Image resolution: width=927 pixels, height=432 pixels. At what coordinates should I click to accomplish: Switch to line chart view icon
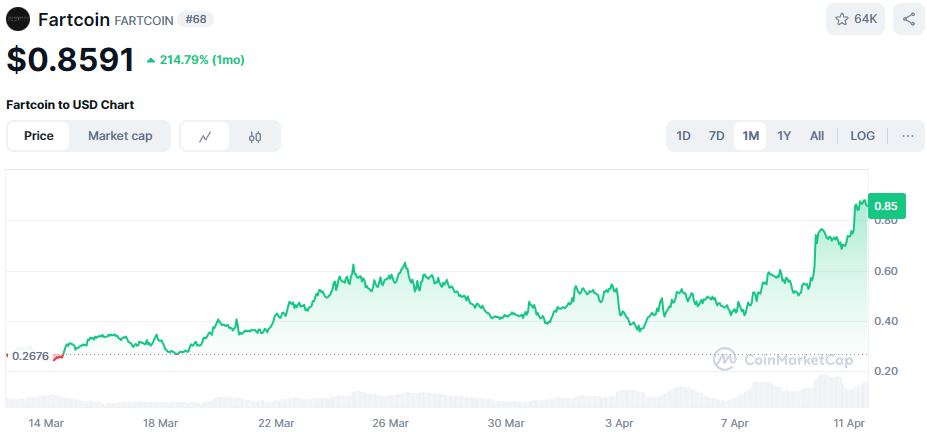pyautogui.click(x=205, y=136)
